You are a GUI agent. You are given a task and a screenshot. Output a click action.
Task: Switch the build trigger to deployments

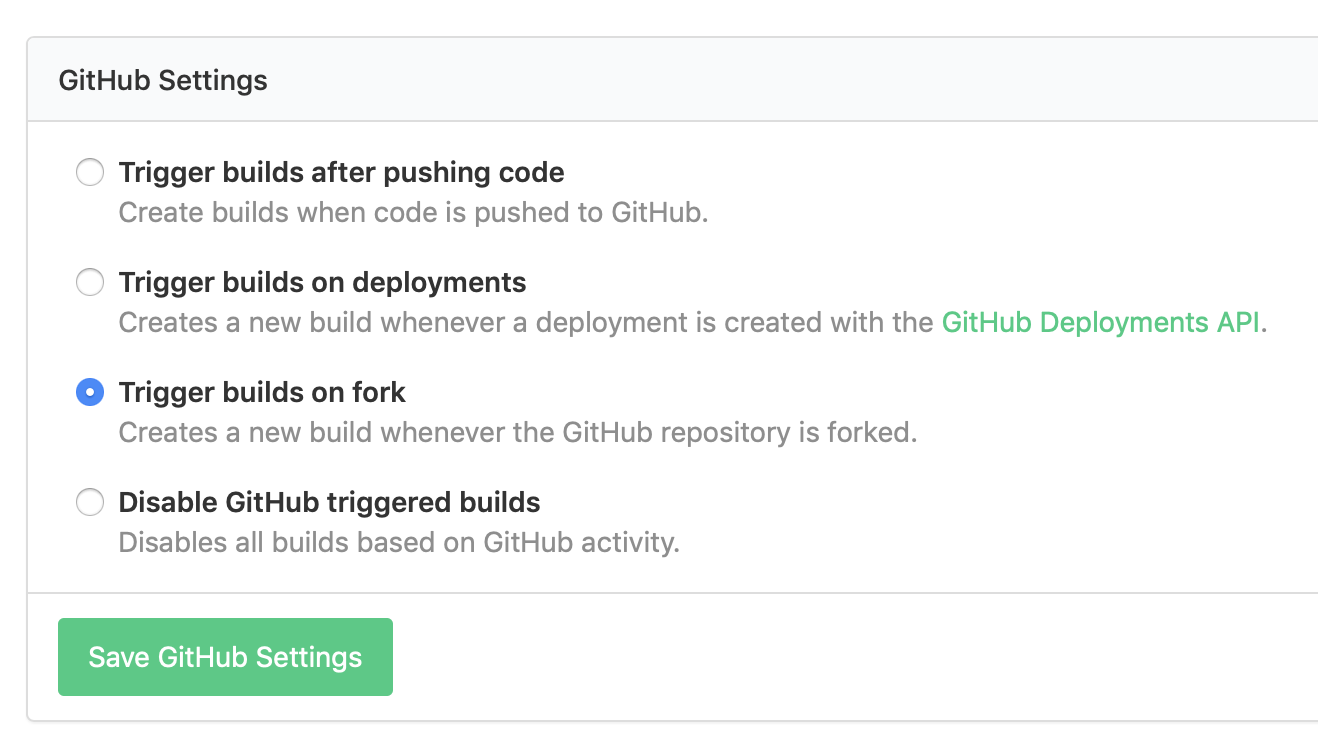coord(90,282)
